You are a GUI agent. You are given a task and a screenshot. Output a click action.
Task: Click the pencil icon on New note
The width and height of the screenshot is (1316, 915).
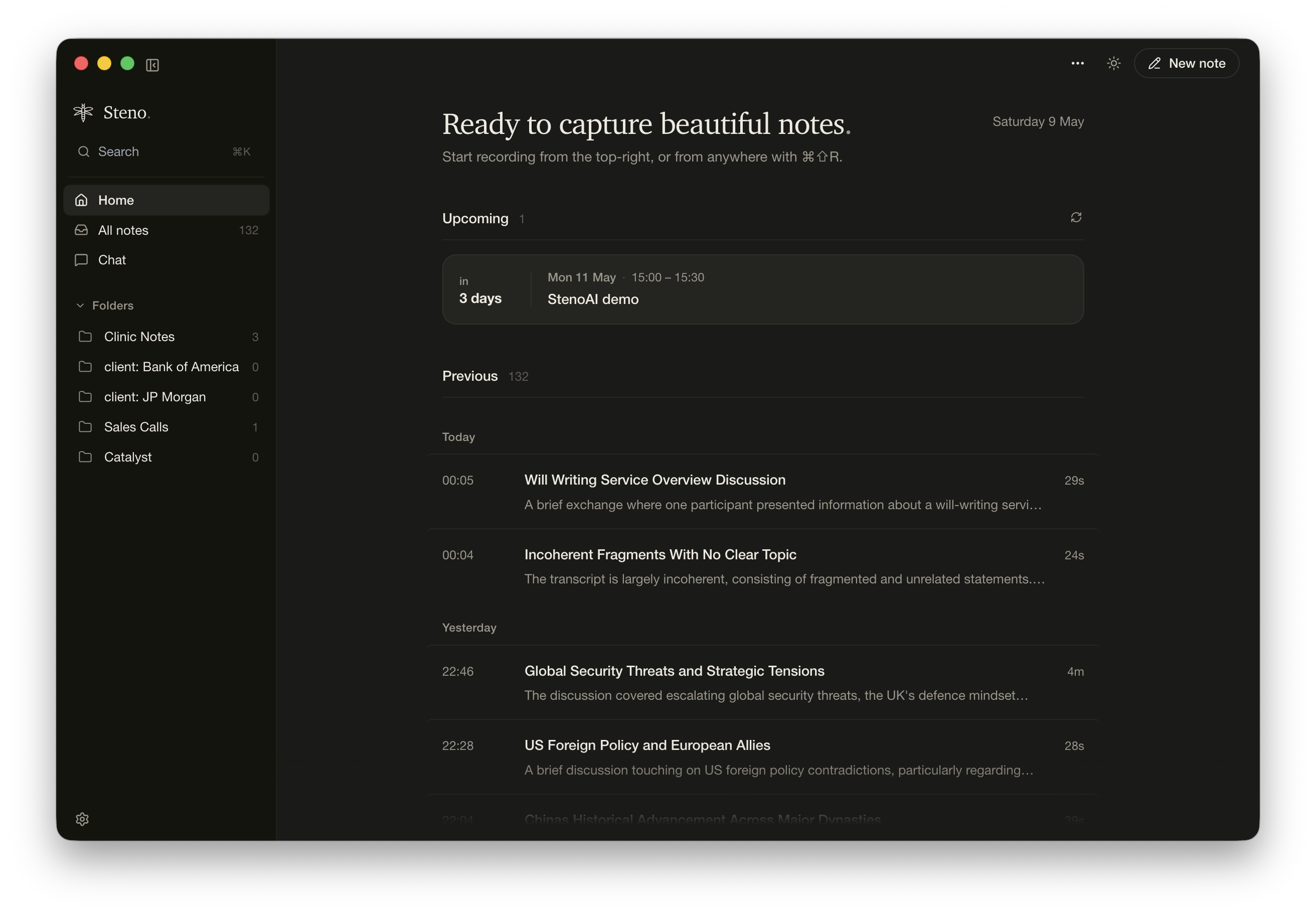tap(1155, 64)
